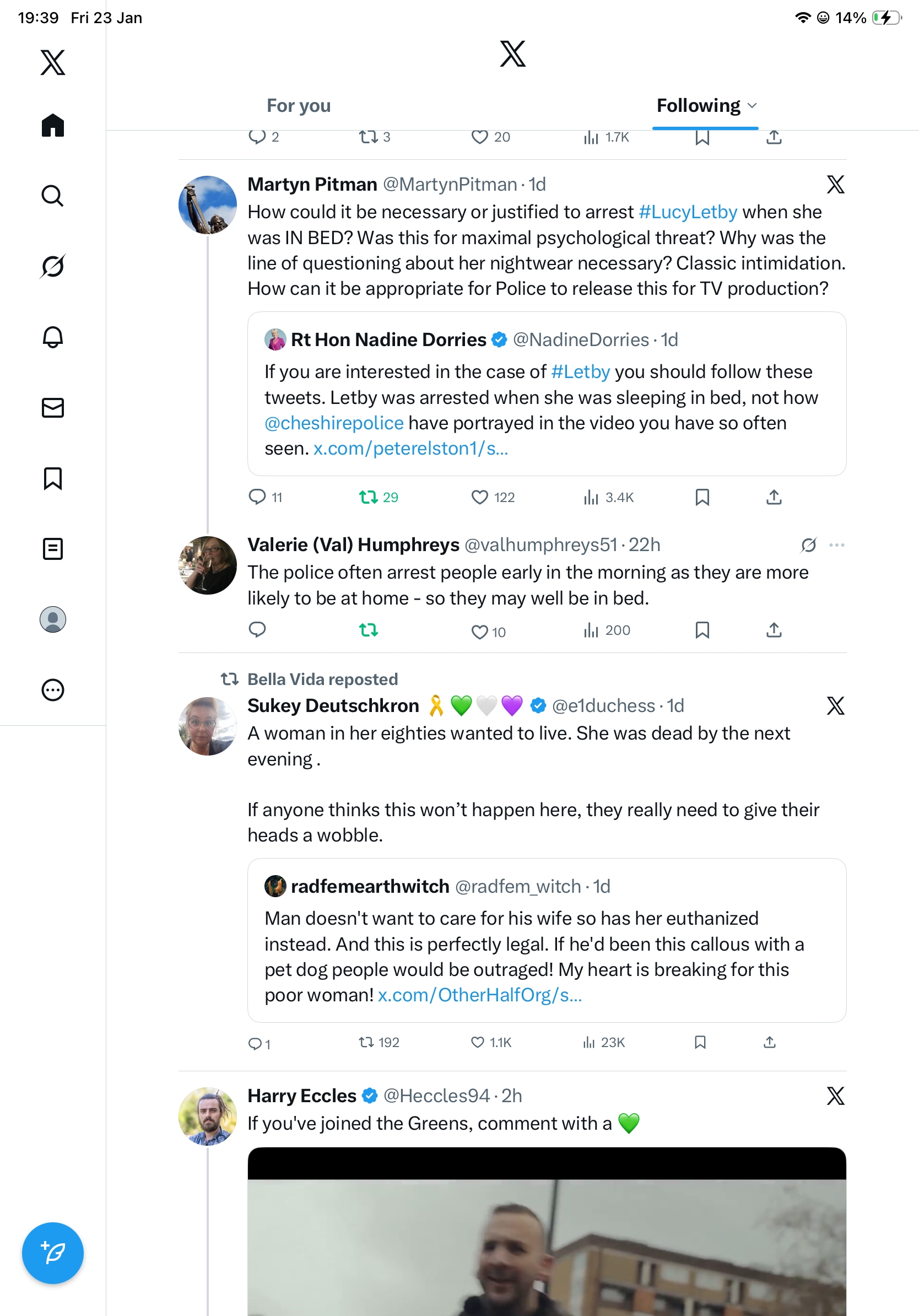
Task: Open the #LucyLetby hashtag link
Action: (x=688, y=212)
